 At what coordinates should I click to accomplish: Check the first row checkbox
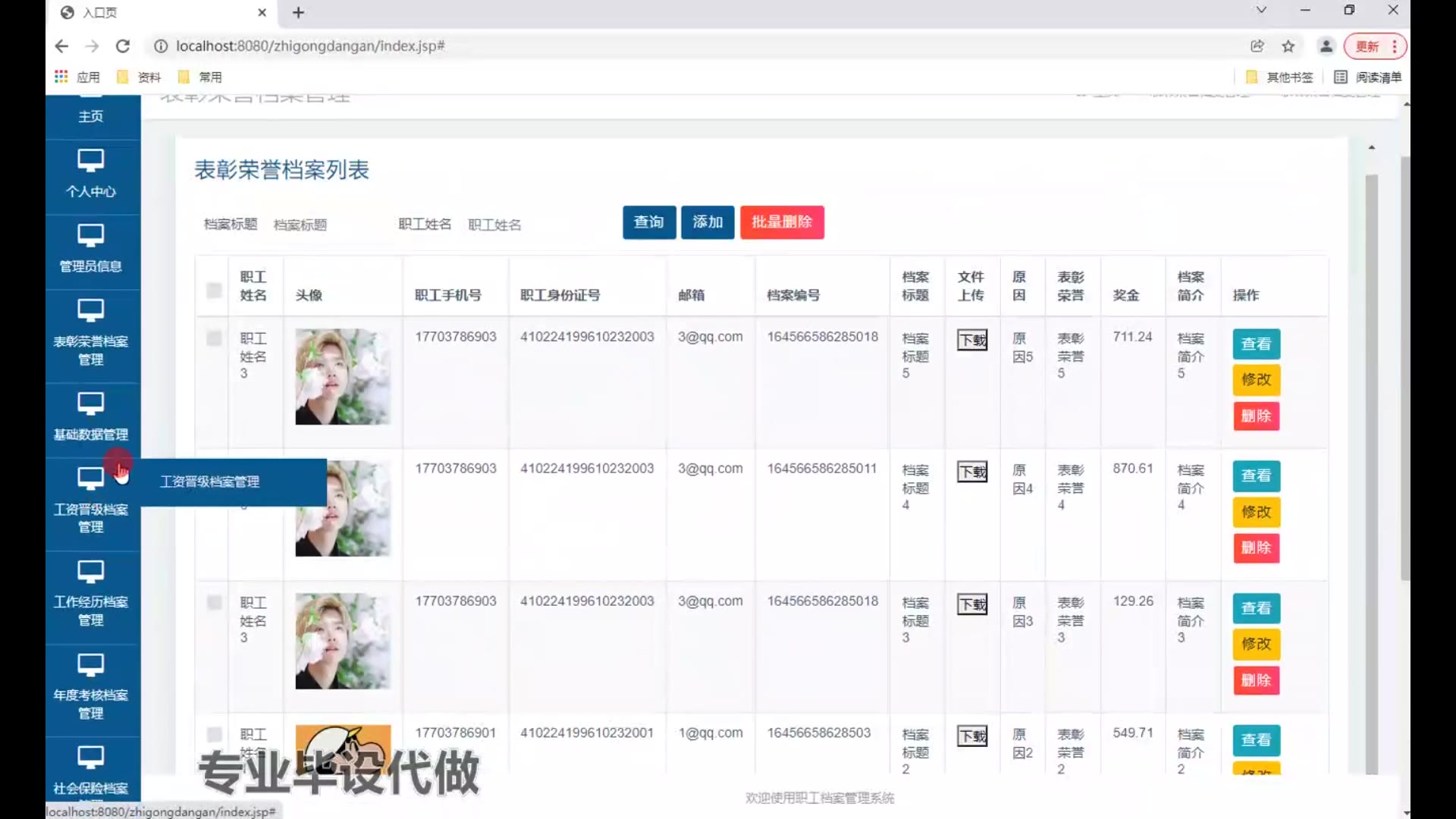[x=214, y=338]
